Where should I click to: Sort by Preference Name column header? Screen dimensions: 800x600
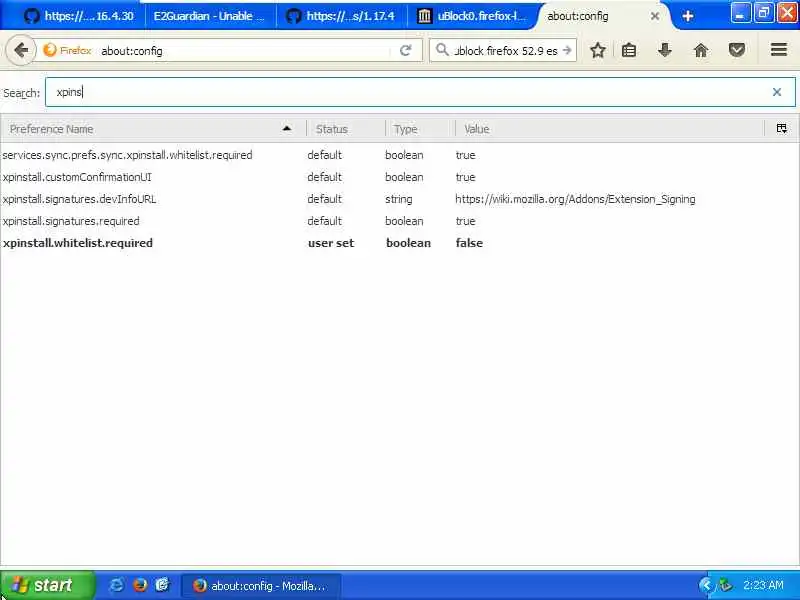tap(153, 129)
